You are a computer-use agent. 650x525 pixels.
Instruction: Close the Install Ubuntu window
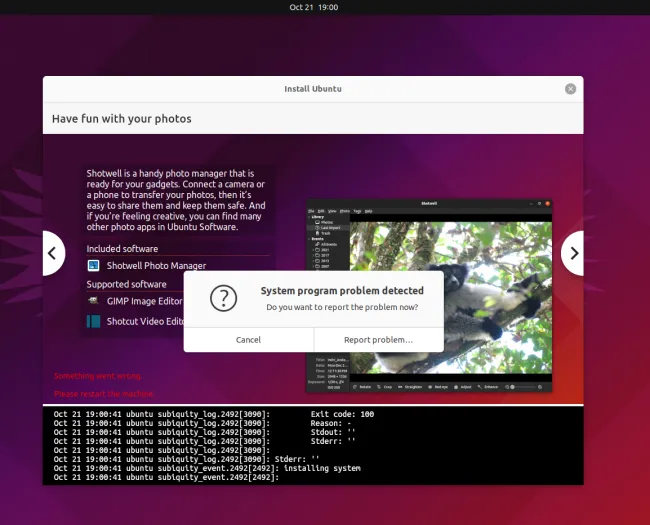click(570, 89)
